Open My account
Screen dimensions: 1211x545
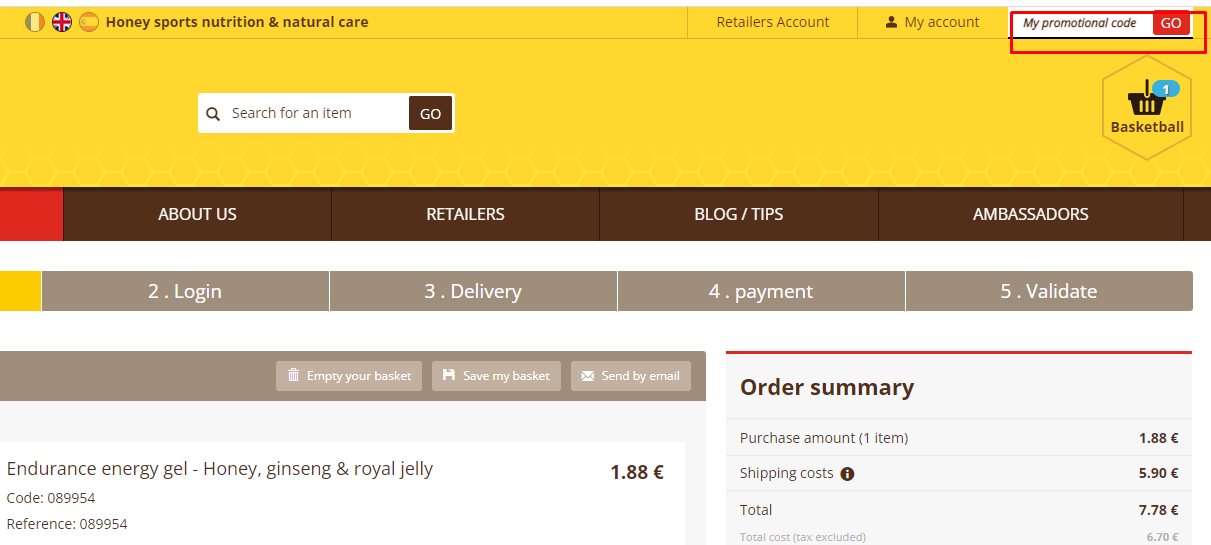pos(932,22)
